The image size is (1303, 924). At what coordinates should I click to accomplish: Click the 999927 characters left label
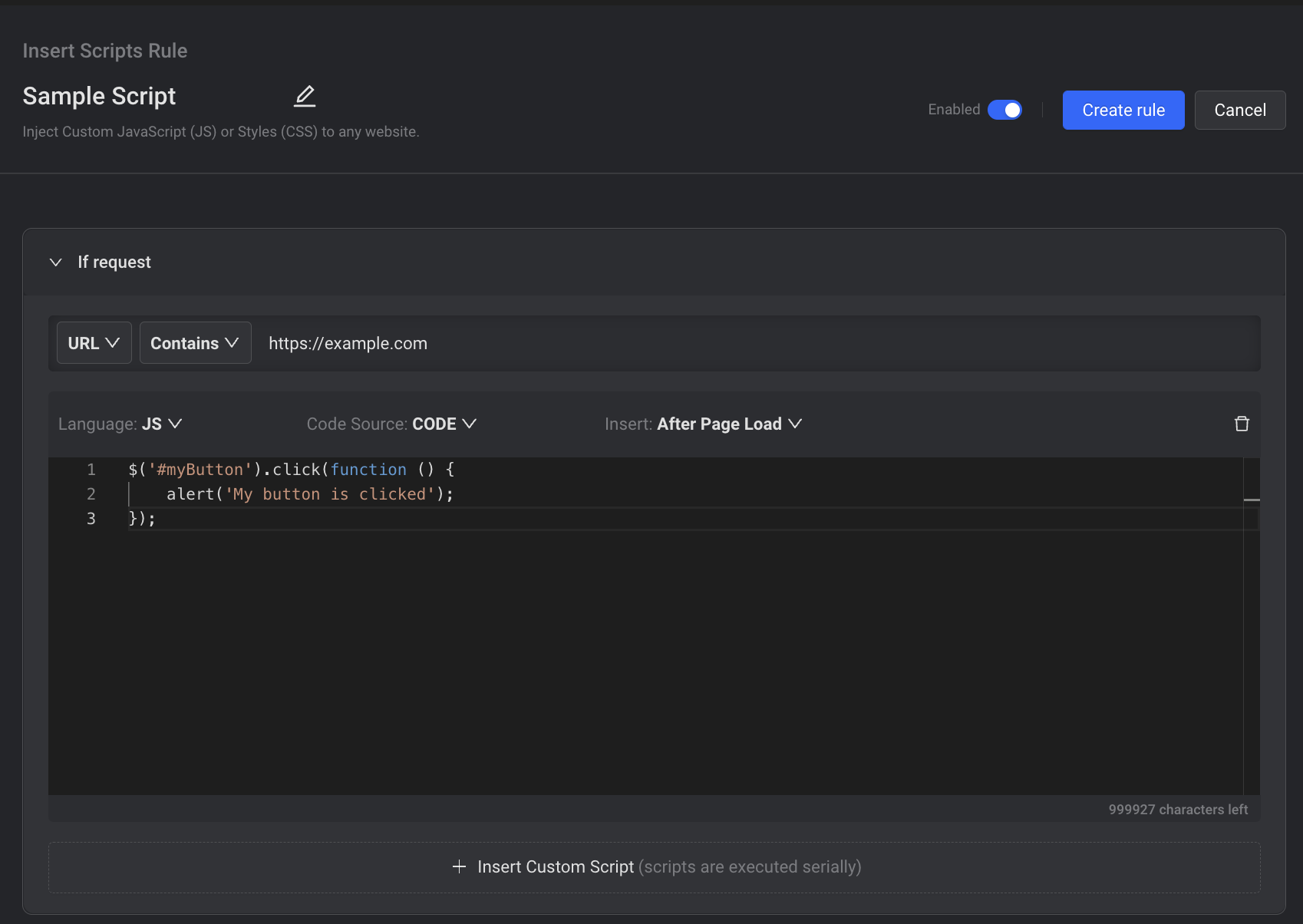(1178, 810)
